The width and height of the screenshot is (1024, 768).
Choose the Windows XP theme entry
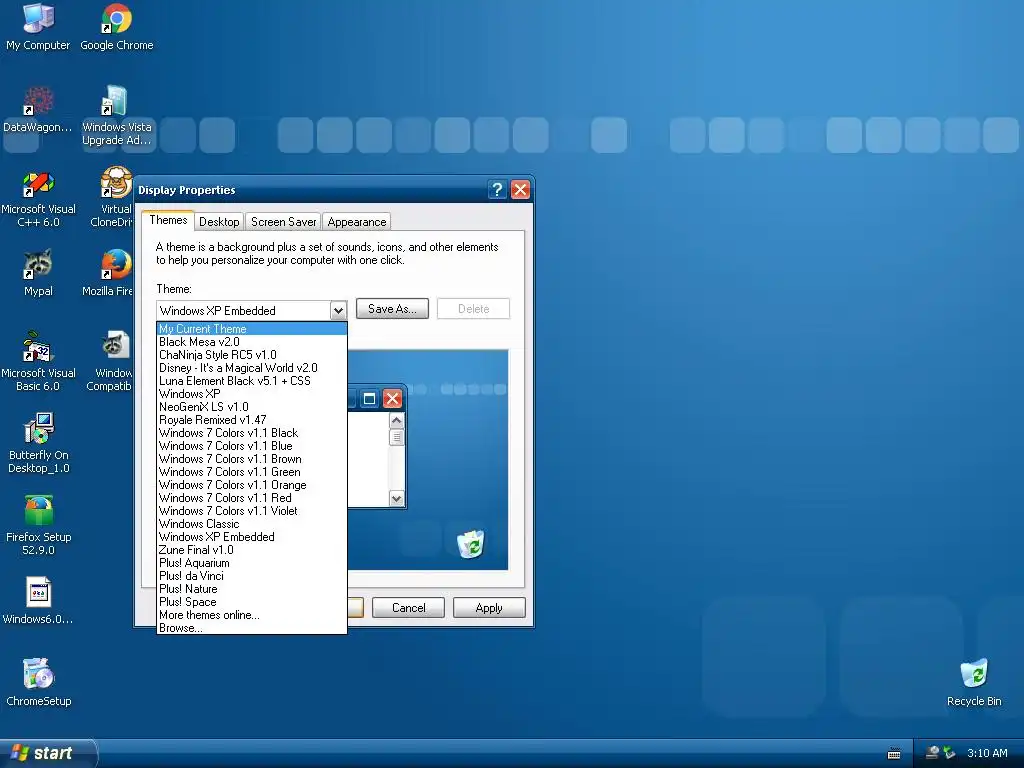click(x=251, y=394)
